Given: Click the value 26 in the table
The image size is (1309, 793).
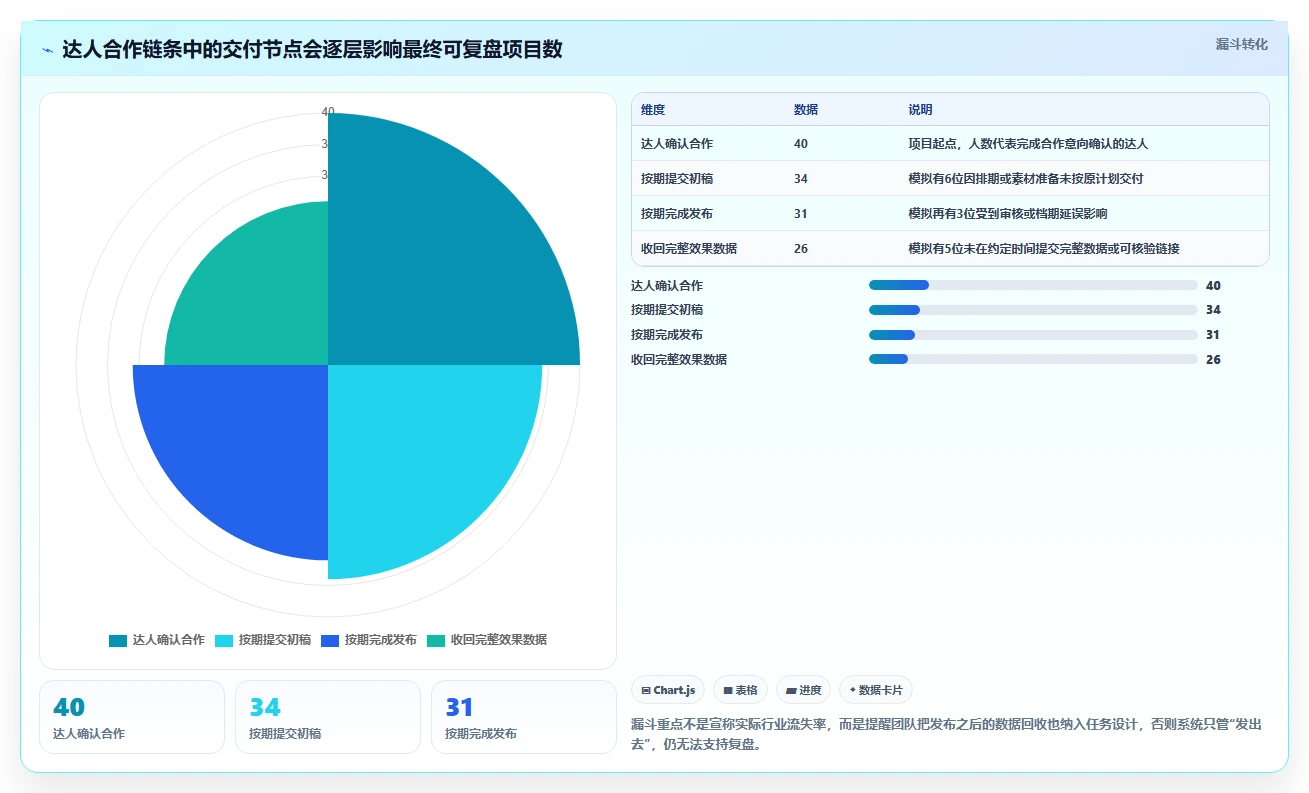Looking at the screenshot, I should (801, 249).
